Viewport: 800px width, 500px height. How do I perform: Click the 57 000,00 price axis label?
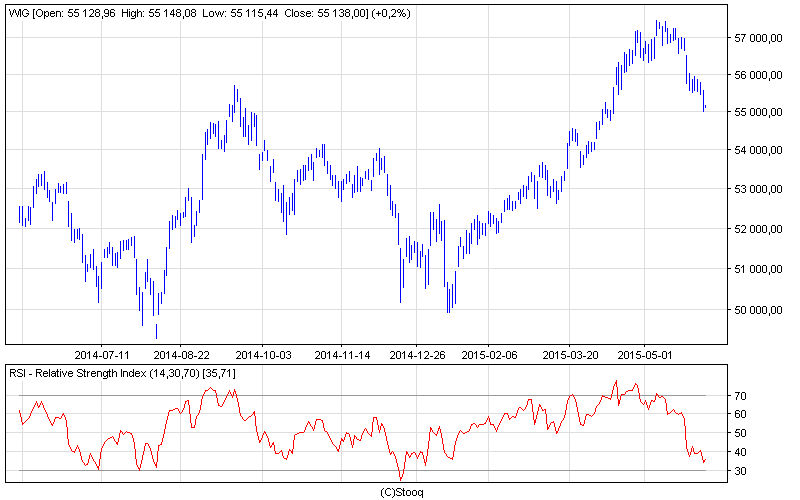coord(756,38)
